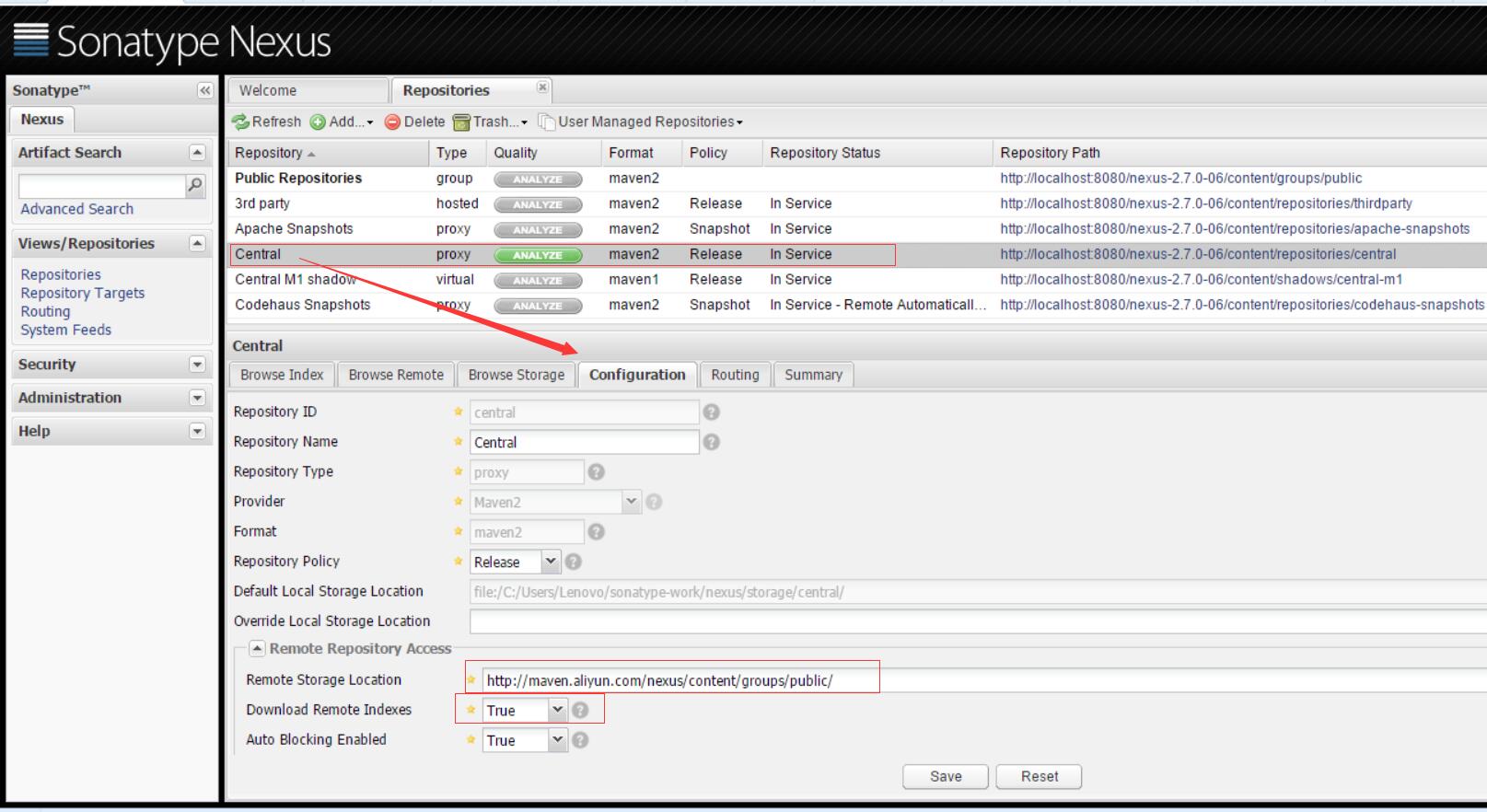Click the red Delete repository icon
The width and height of the screenshot is (1487, 812).
tap(392, 122)
